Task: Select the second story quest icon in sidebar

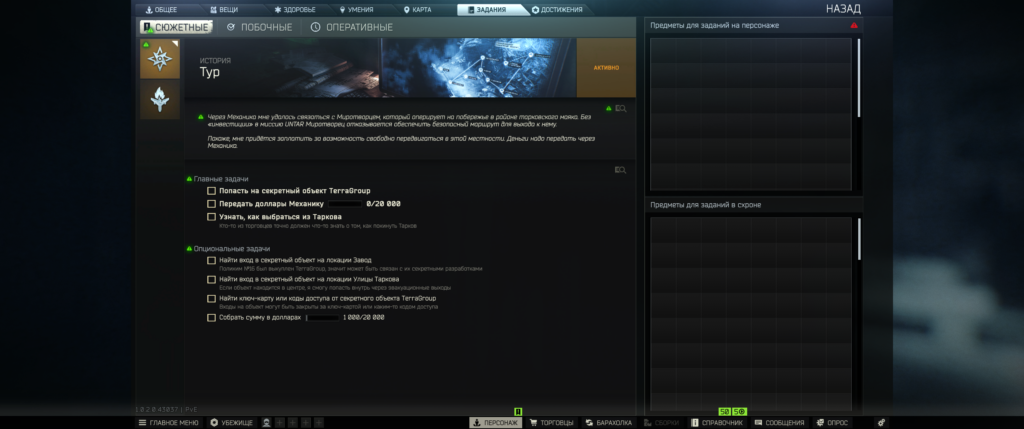Action: click(x=160, y=100)
